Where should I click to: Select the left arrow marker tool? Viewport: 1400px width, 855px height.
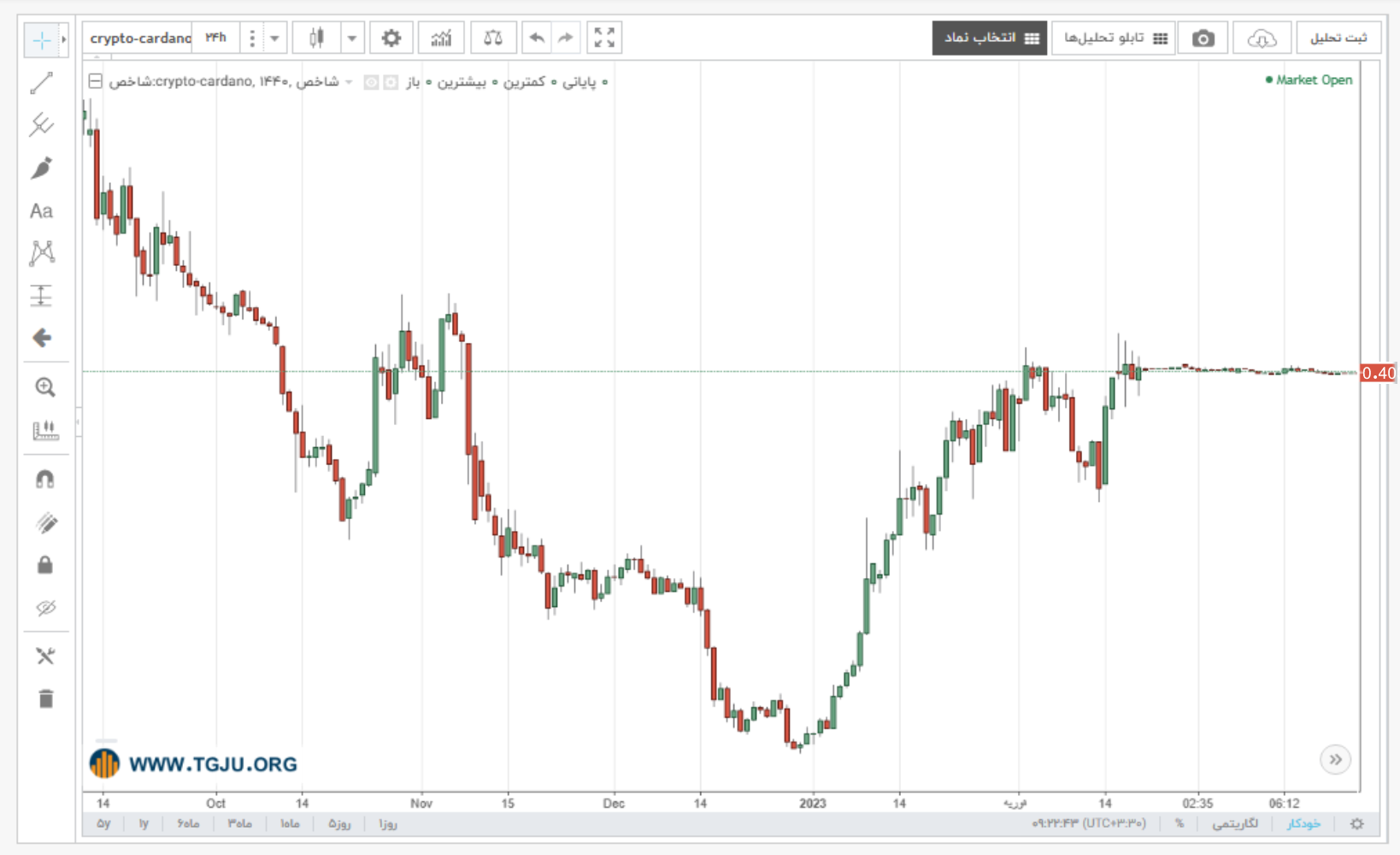click(41, 339)
